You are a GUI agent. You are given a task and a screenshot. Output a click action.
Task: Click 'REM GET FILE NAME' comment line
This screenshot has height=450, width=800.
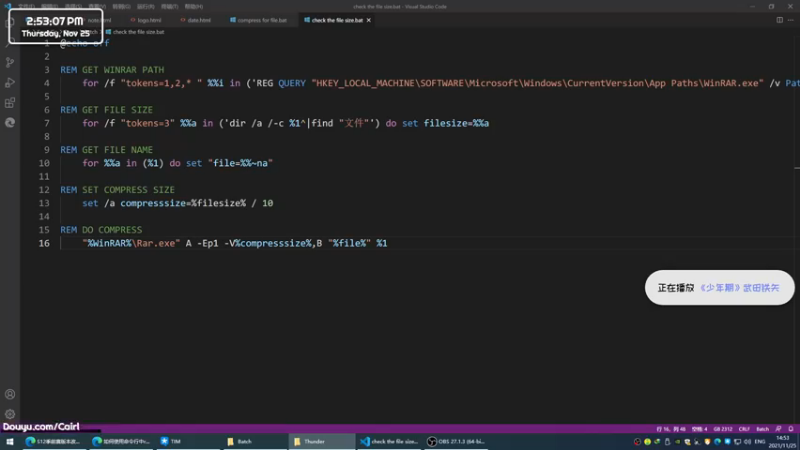click(107, 149)
